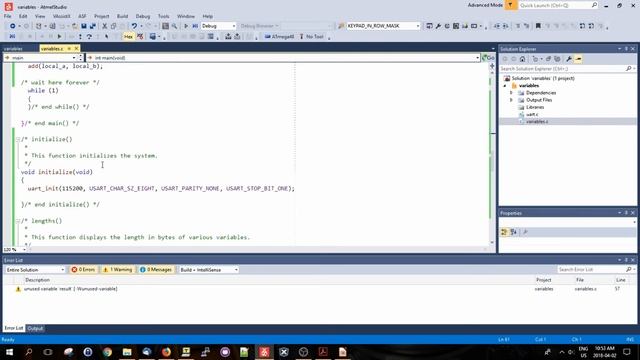Switch Properties panel to Alphabetical view
The image size is (640, 360).
point(513,232)
